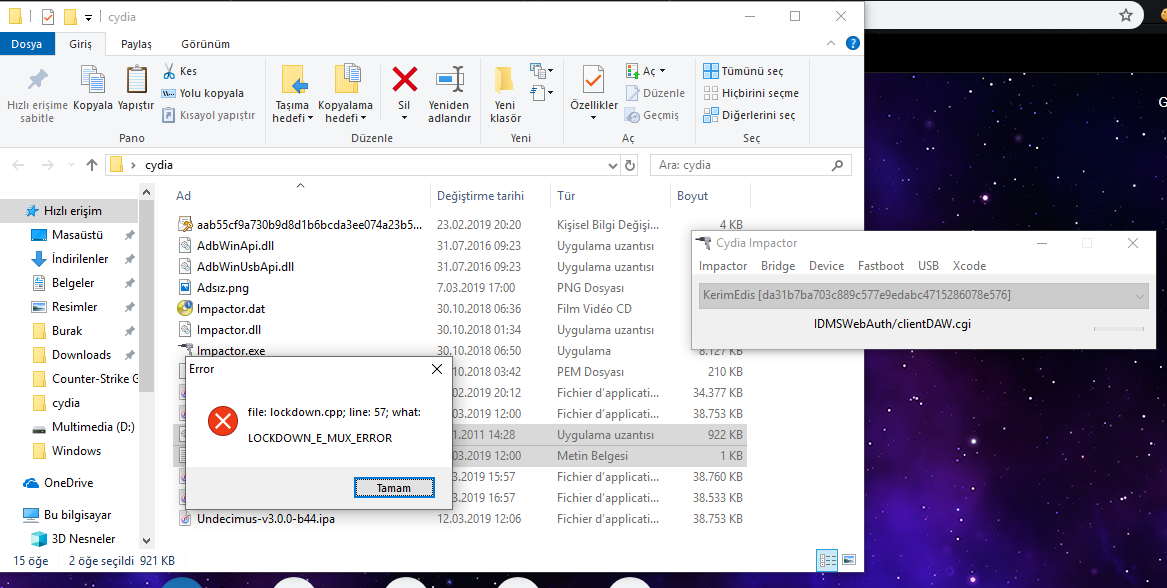1167x588 pixels.
Task: Open the Impactor menu in Cydia Impactor
Action: pyautogui.click(x=723, y=266)
